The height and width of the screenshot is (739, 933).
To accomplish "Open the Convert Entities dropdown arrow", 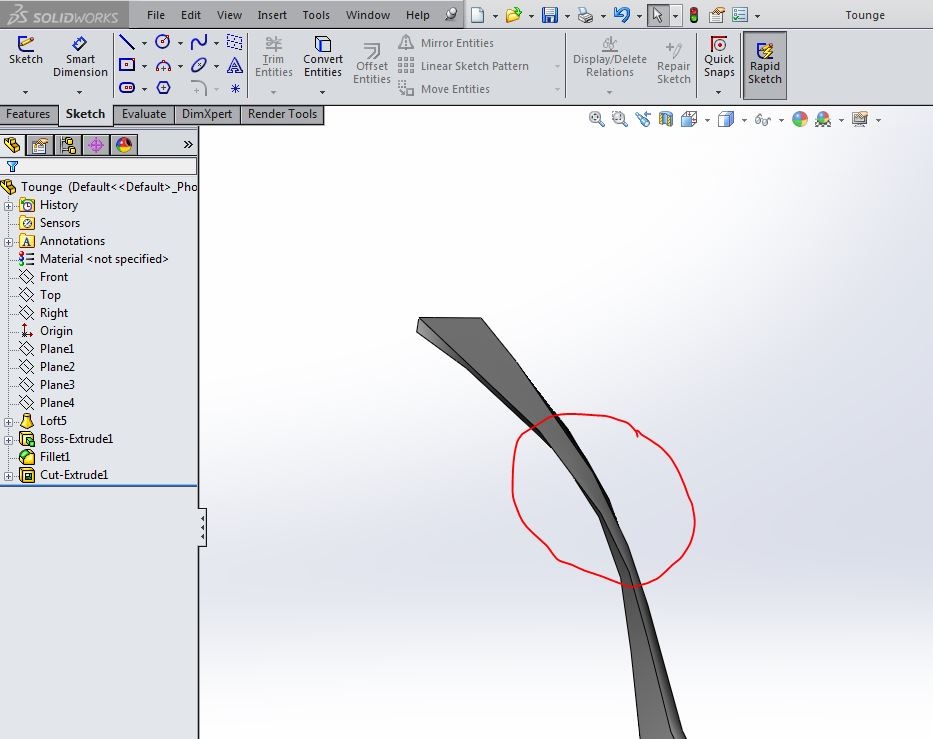I will click(322, 92).
